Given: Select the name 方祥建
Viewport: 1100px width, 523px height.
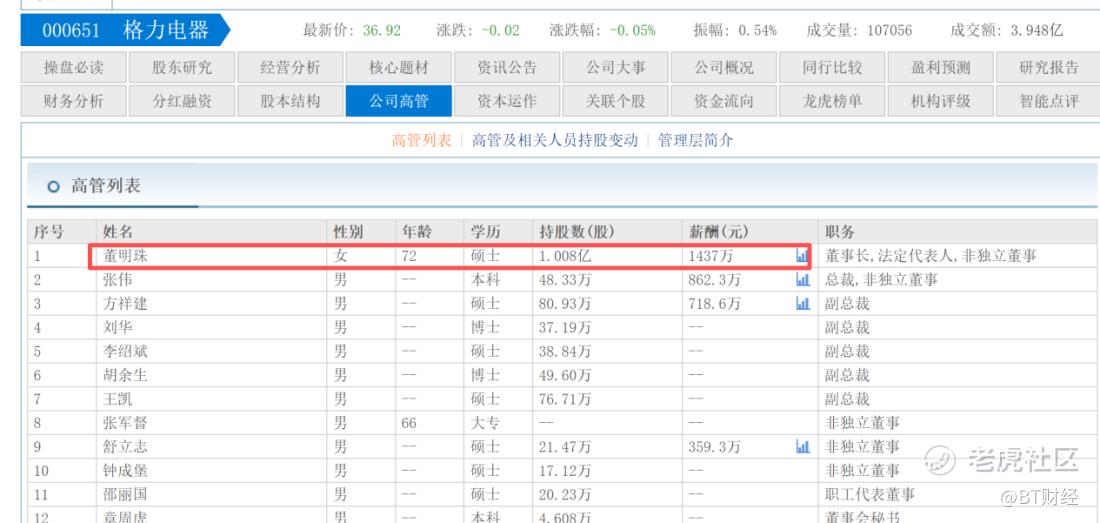Looking at the screenshot, I should click(126, 304).
